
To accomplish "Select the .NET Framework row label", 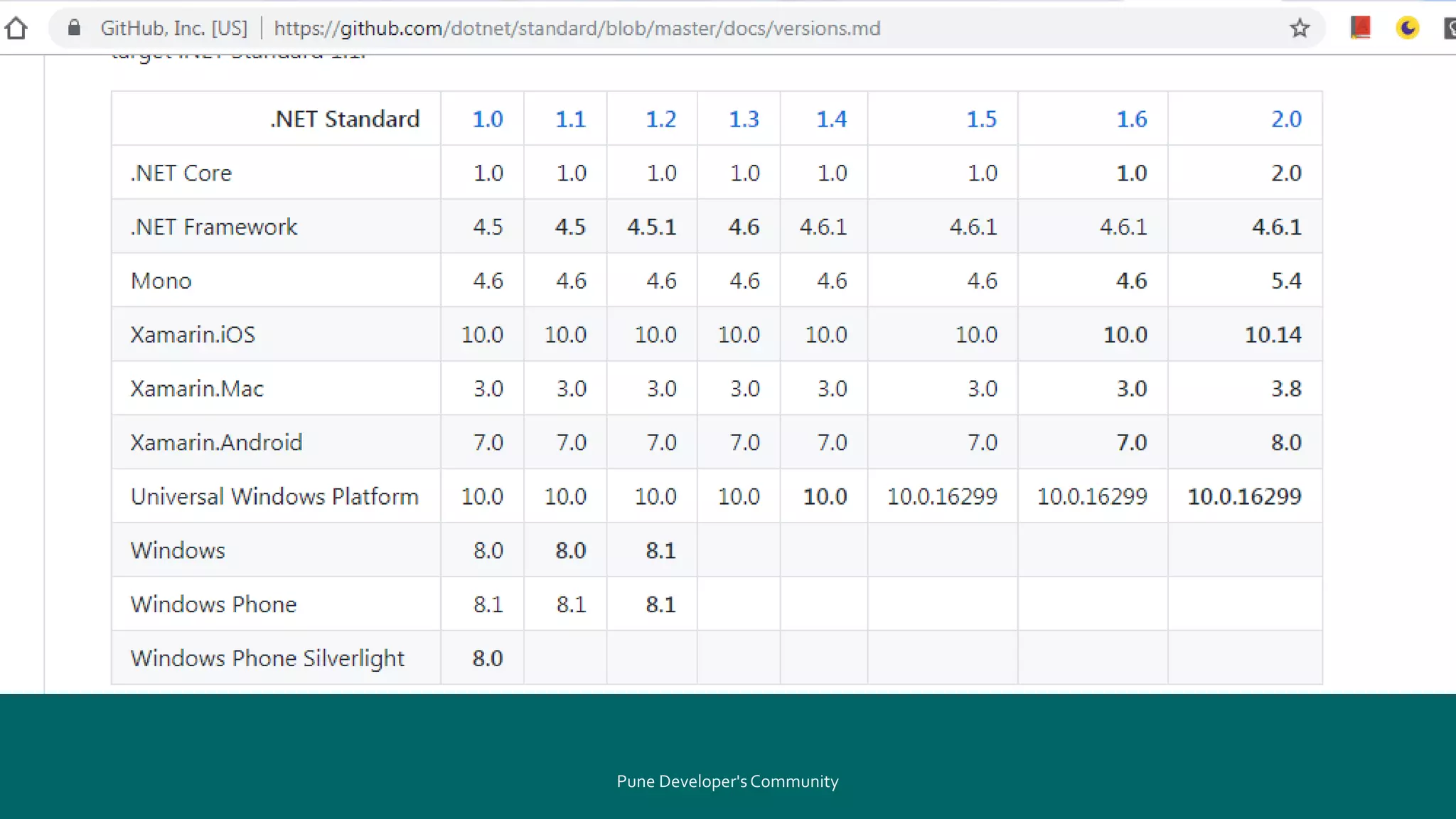I will point(214,227).
